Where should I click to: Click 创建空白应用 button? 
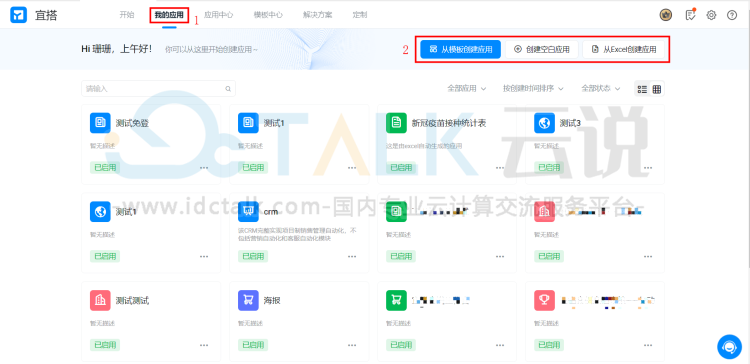pos(542,49)
